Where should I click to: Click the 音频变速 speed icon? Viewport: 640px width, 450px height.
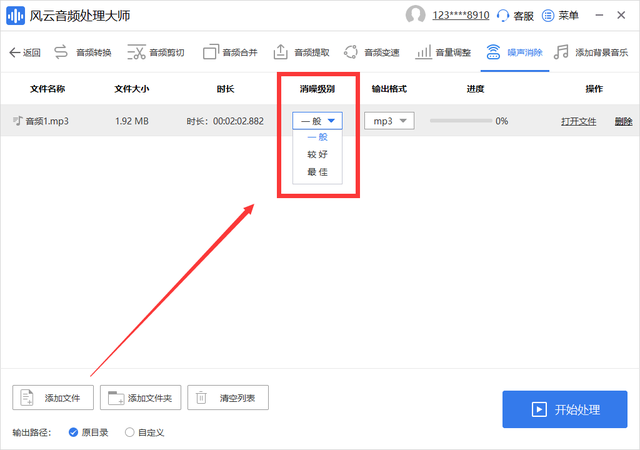point(351,52)
